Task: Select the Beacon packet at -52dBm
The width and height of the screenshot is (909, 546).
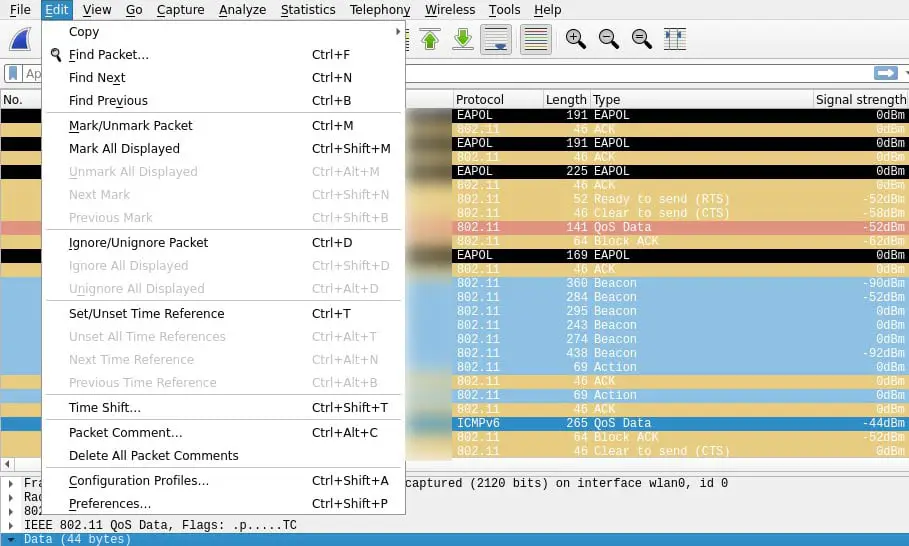Action: click(680, 297)
